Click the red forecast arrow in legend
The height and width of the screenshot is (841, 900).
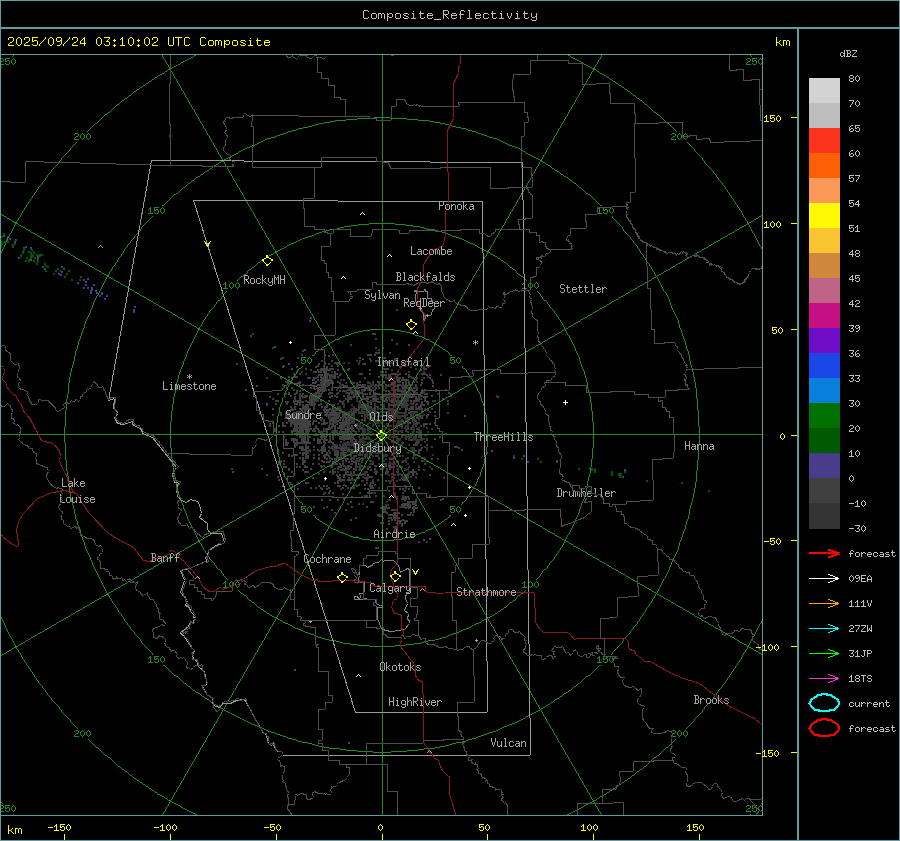[x=824, y=553]
